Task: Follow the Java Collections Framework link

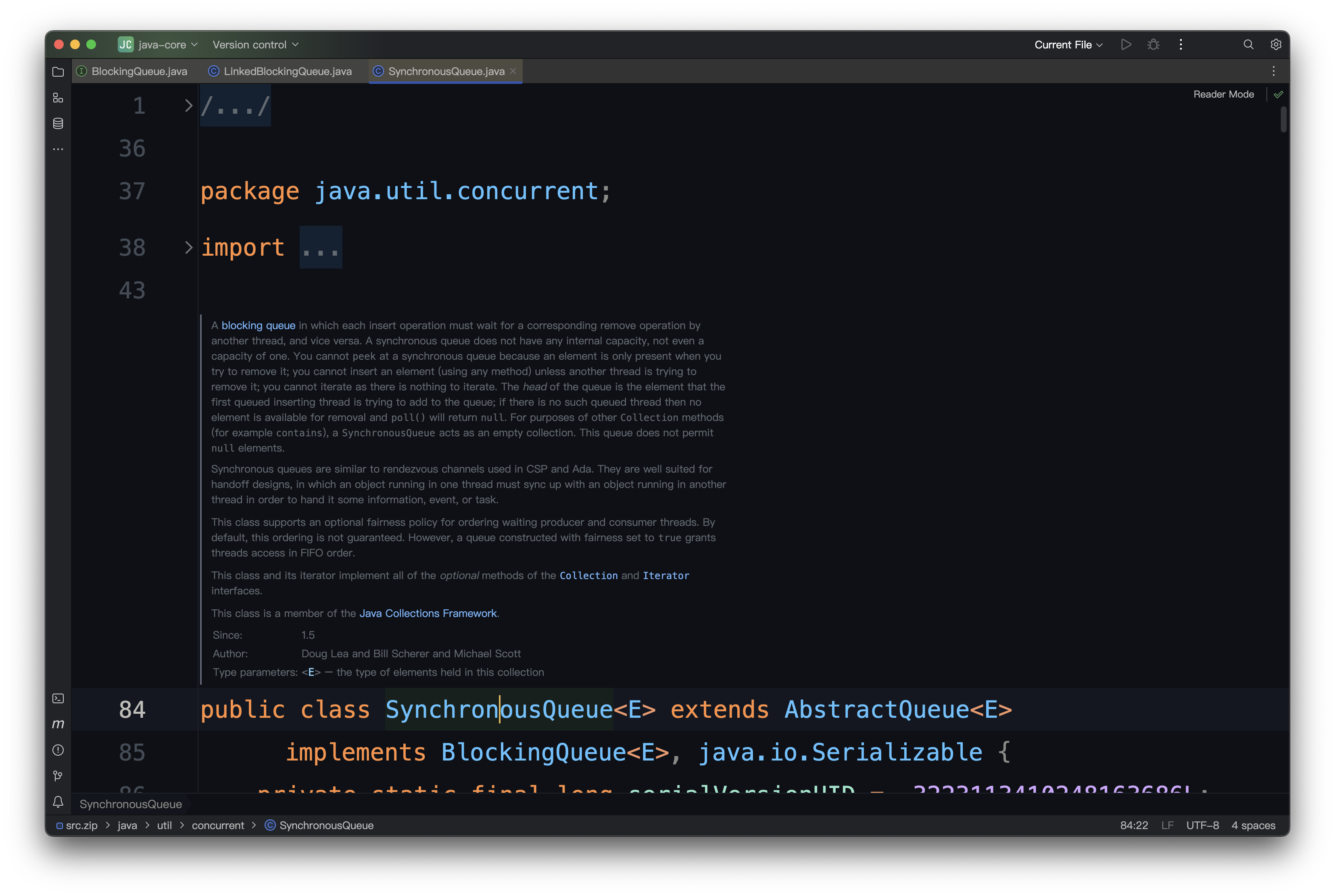Action: (x=428, y=613)
